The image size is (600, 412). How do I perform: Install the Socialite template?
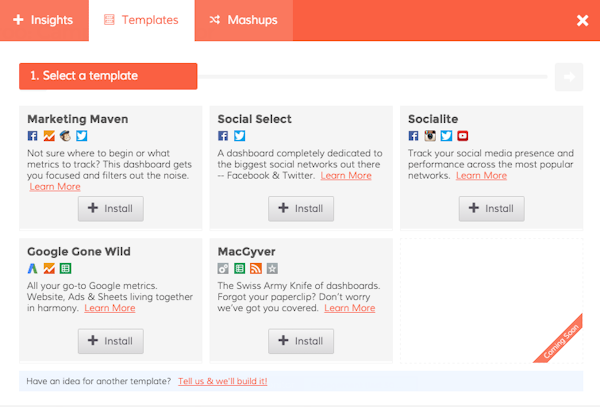[492, 208]
